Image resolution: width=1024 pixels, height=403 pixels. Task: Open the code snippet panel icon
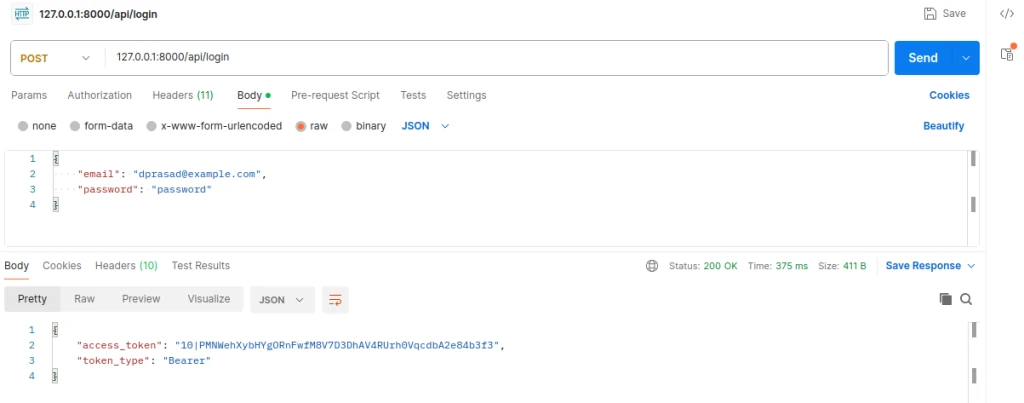1007,13
